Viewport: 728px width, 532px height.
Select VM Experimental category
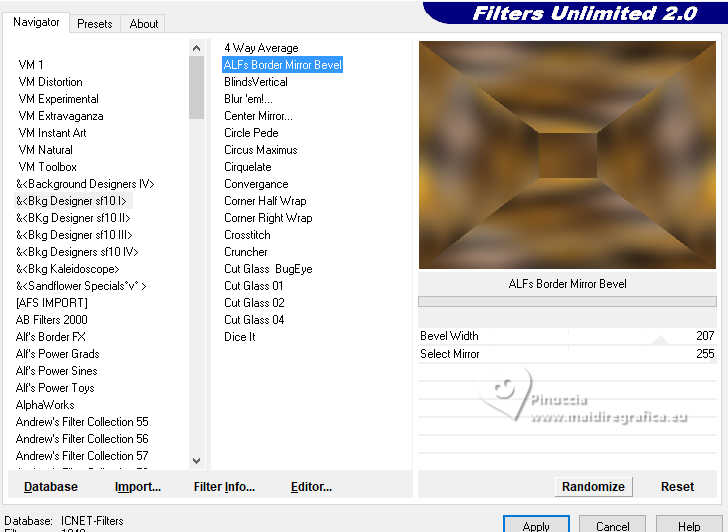[x=58, y=99]
